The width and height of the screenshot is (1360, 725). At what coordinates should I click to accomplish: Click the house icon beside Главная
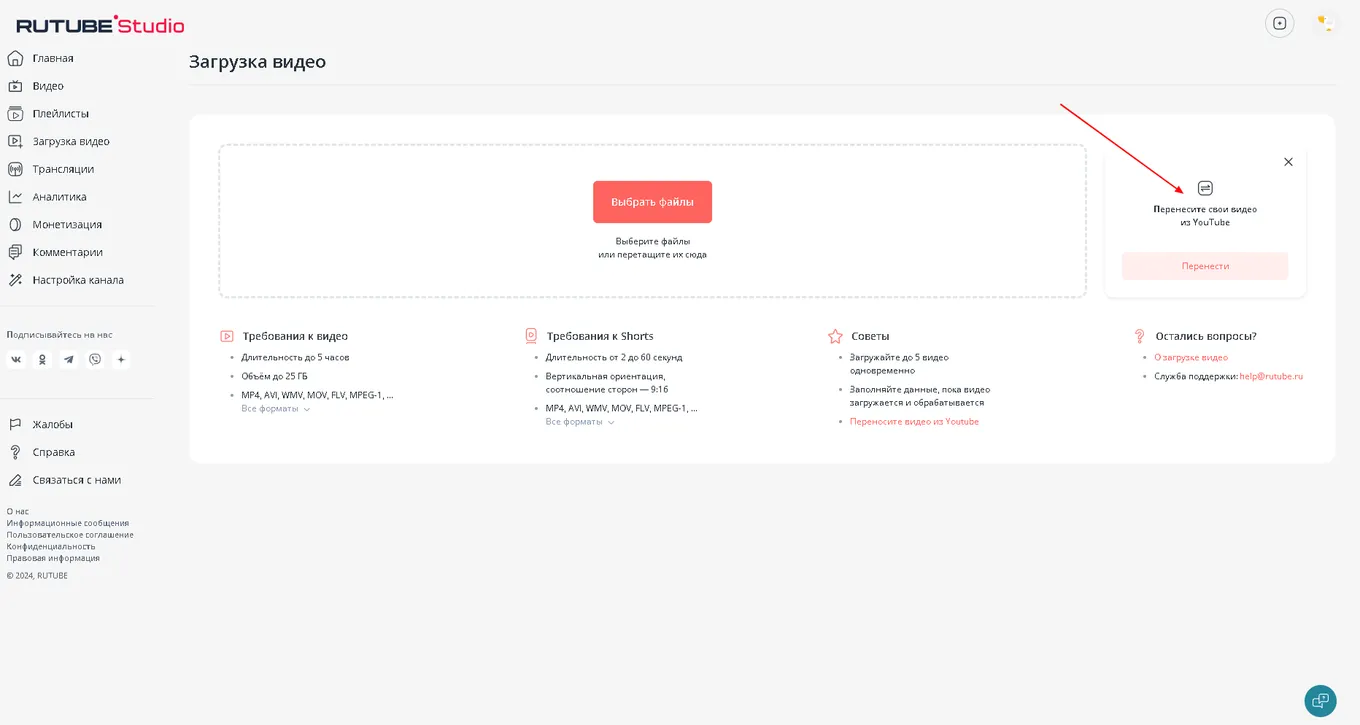(15, 58)
